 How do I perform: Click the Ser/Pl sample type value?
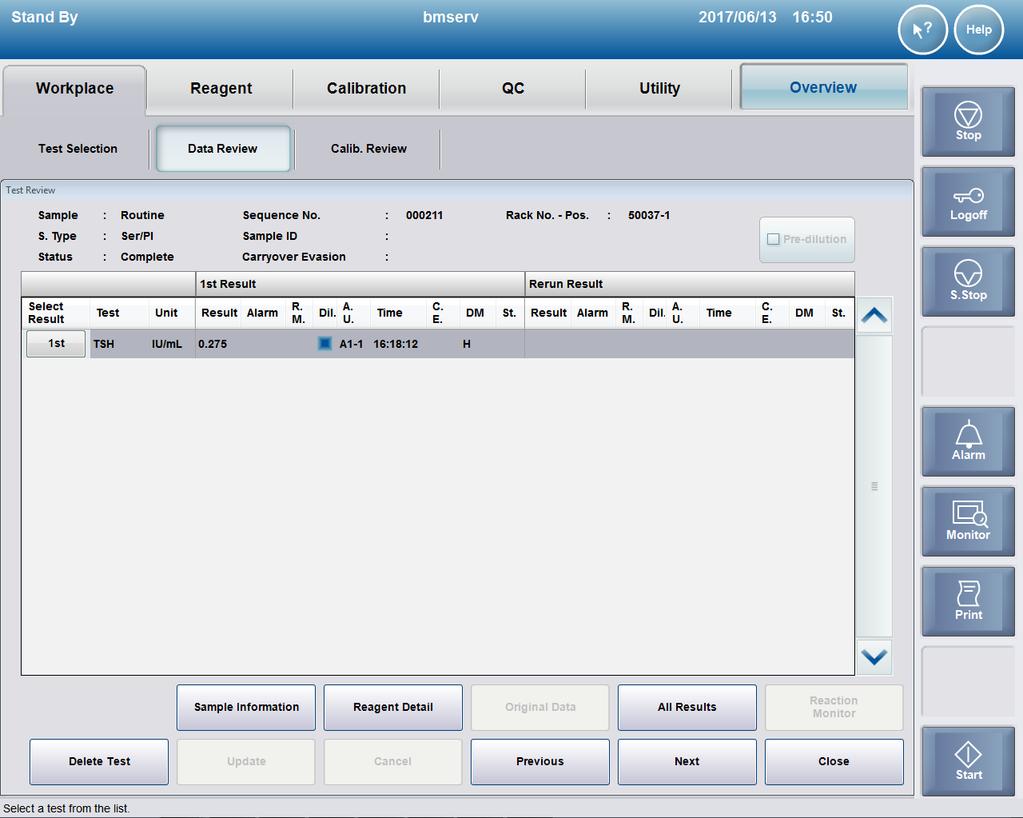click(x=137, y=236)
